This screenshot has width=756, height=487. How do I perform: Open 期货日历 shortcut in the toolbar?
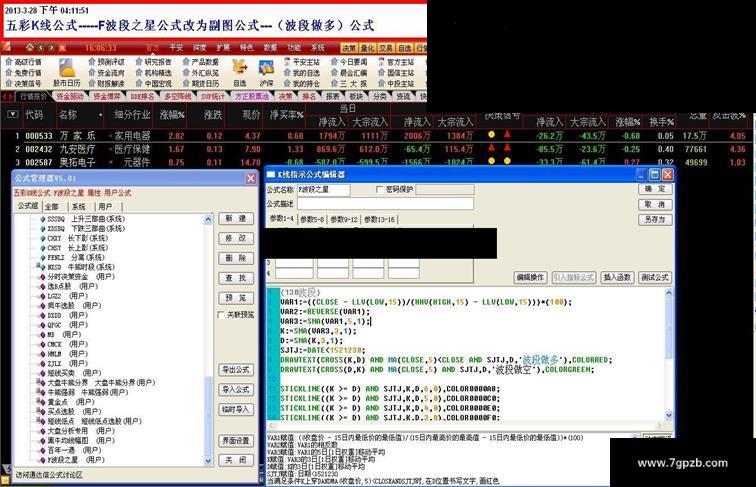click(x=201, y=83)
